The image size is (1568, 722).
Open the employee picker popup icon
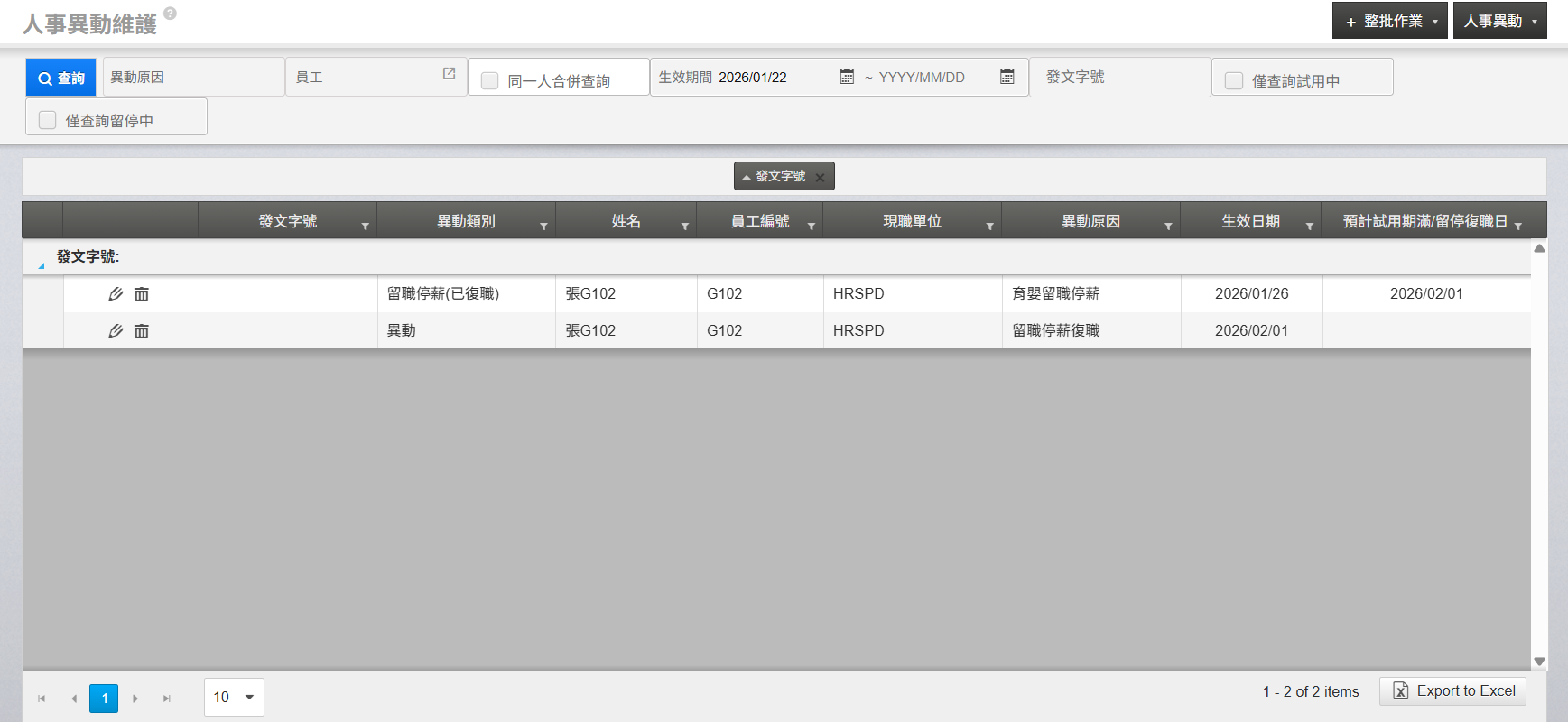[449, 74]
